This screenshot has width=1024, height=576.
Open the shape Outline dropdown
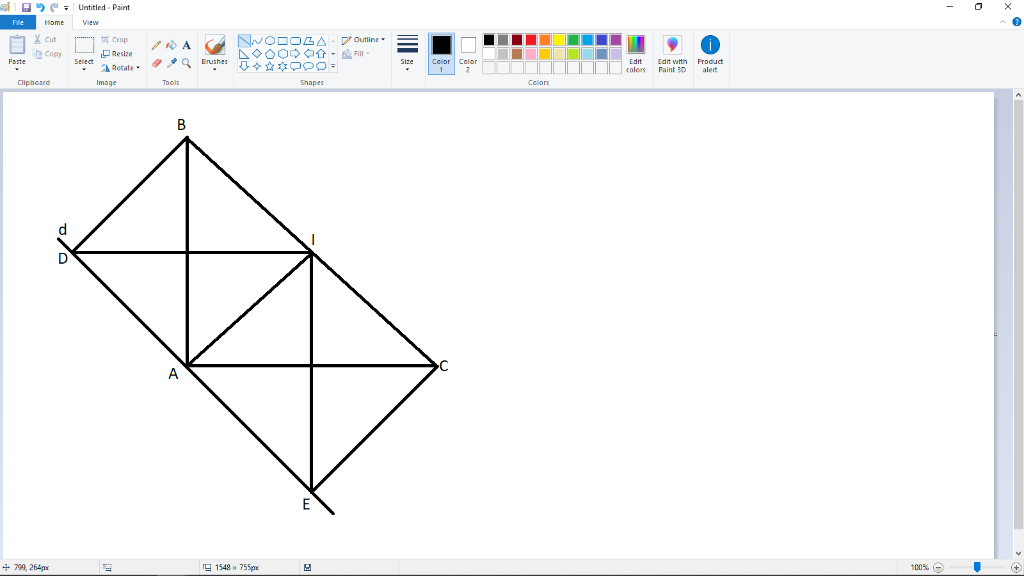pyautogui.click(x=363, y=40)
